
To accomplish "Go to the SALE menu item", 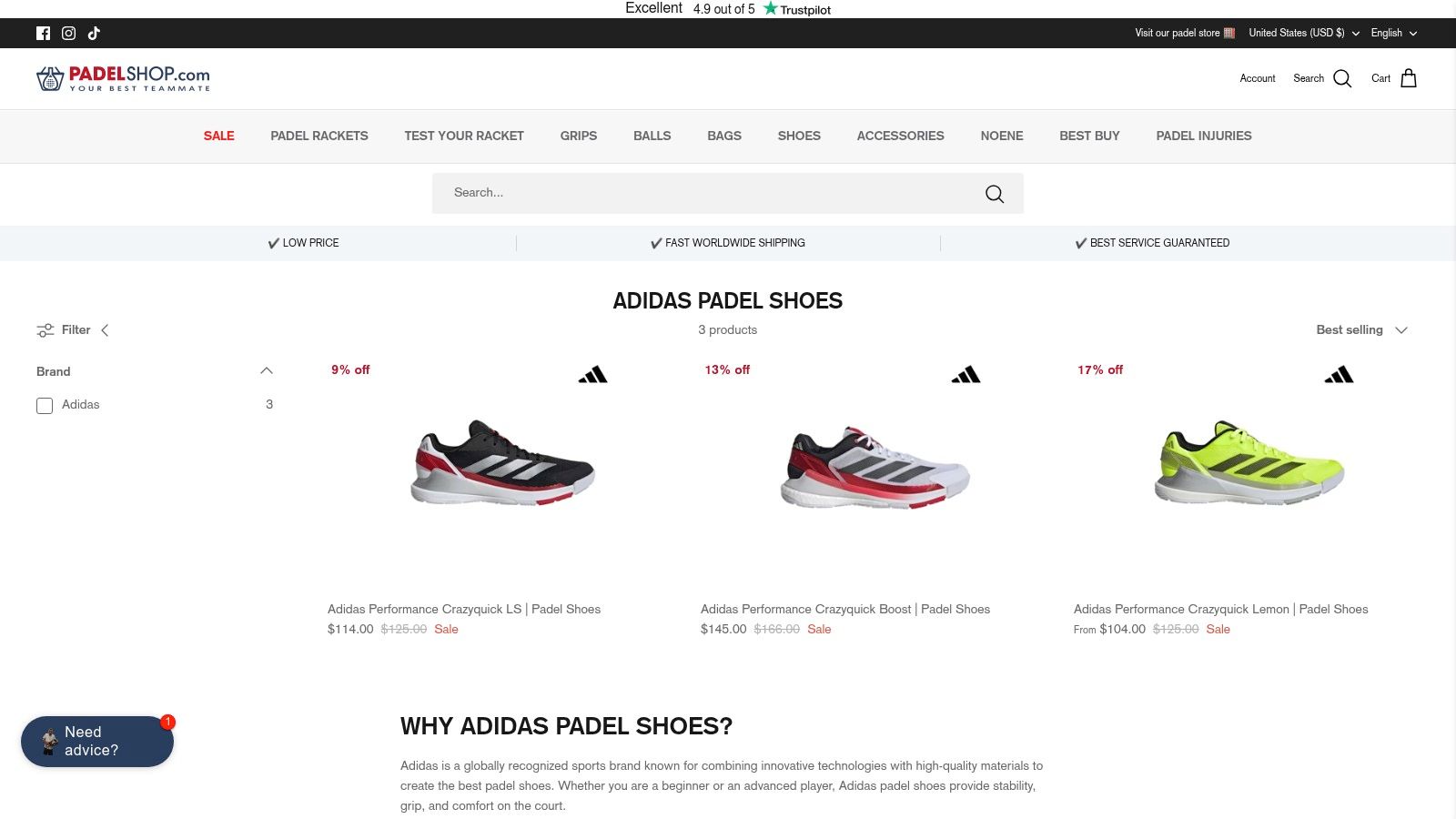I will tap(218, 136).
